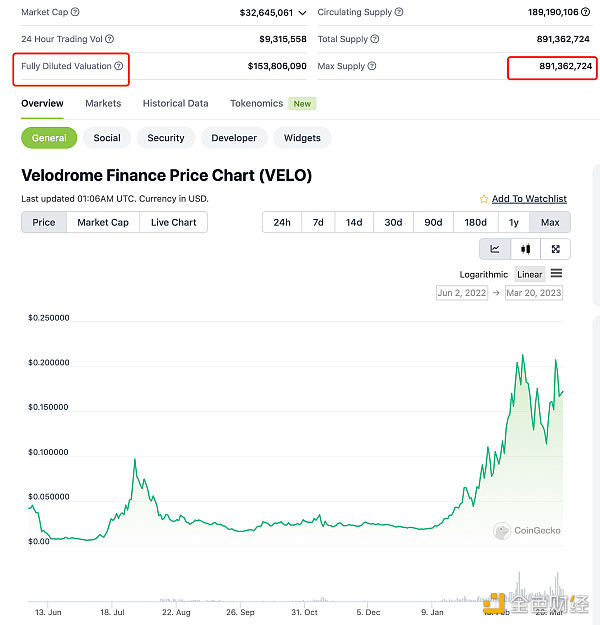The width and height of the screenshot is (600, 625).
Task: Open the start date Jun 2, 2022 picker
Action: point(460,293)
